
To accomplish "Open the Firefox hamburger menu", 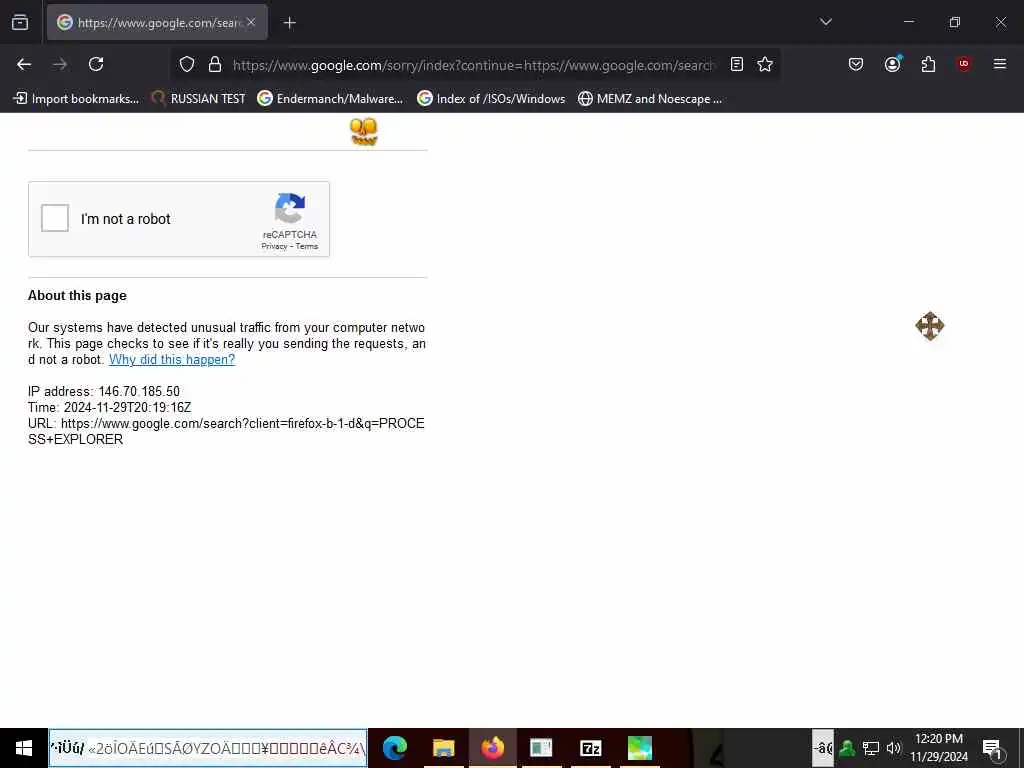I will tap(1000, 64).
